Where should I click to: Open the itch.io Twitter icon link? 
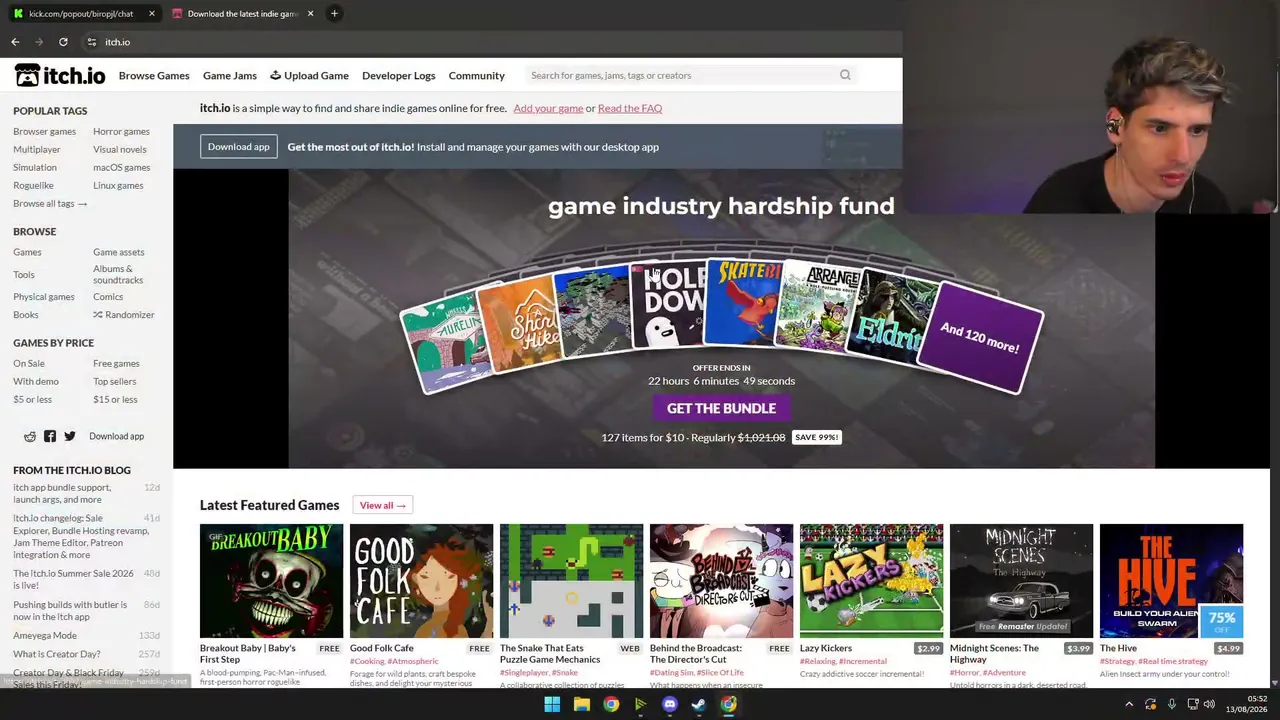coord(70,436)
